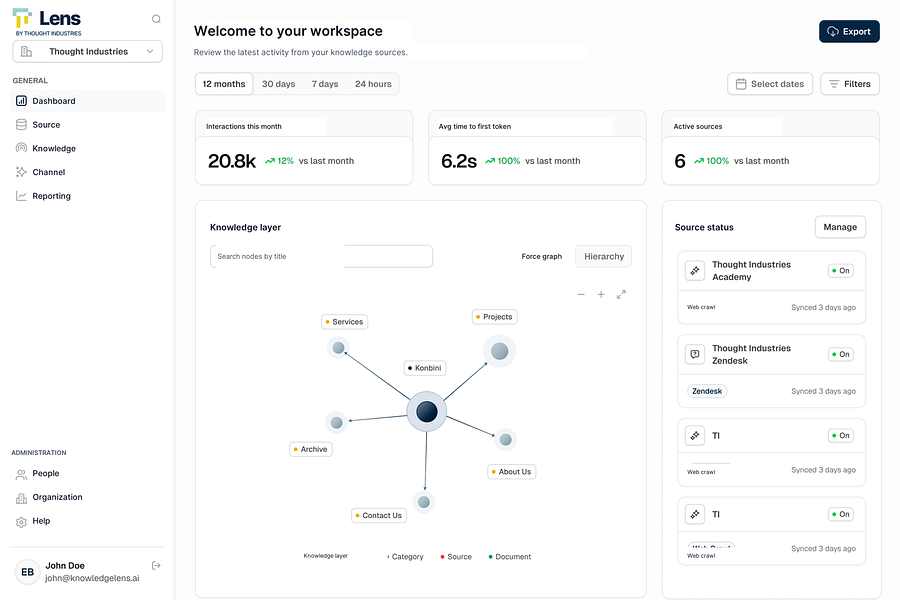This screenshot has width=900, height=600.
Task: Open Source in the sidebar
Action: tap(87, 125)
